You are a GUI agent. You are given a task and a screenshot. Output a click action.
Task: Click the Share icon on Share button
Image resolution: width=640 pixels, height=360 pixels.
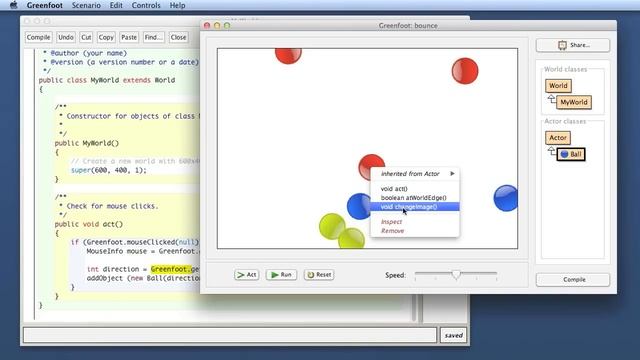click(562, 45)
